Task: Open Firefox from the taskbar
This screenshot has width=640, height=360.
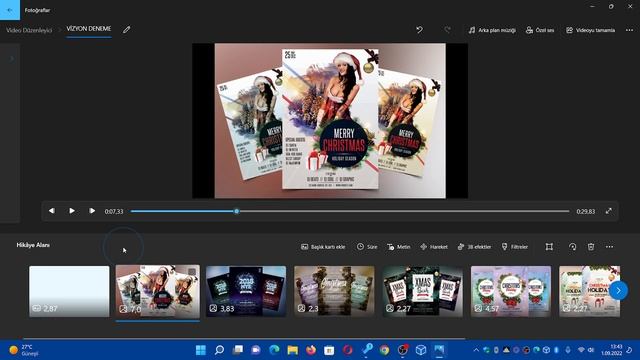Action: (x=311, y=350)
